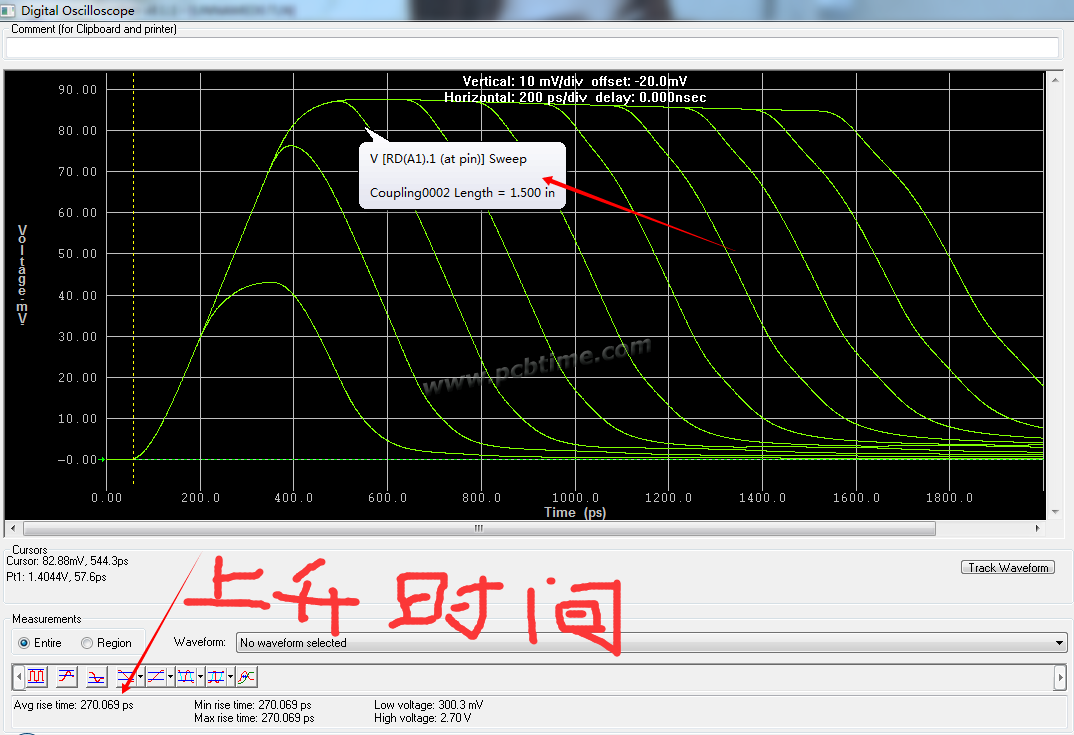Click the Digital Oscilloscope title bar icon
Image resolution: width=1074 pixels, height=735 pixels.
click(x=8, y=10)
